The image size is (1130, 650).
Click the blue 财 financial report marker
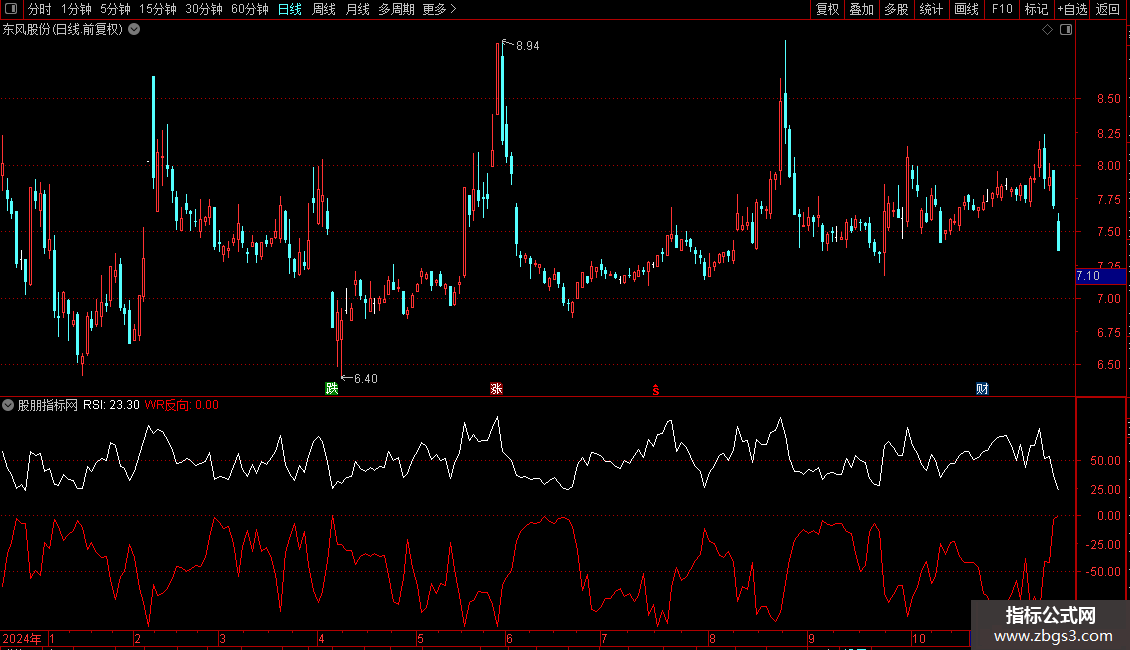tap(982, 388)
